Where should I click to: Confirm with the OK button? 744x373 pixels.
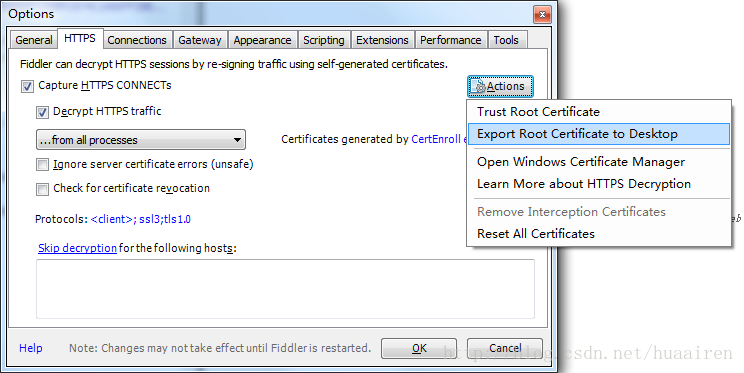pos(419,348)
